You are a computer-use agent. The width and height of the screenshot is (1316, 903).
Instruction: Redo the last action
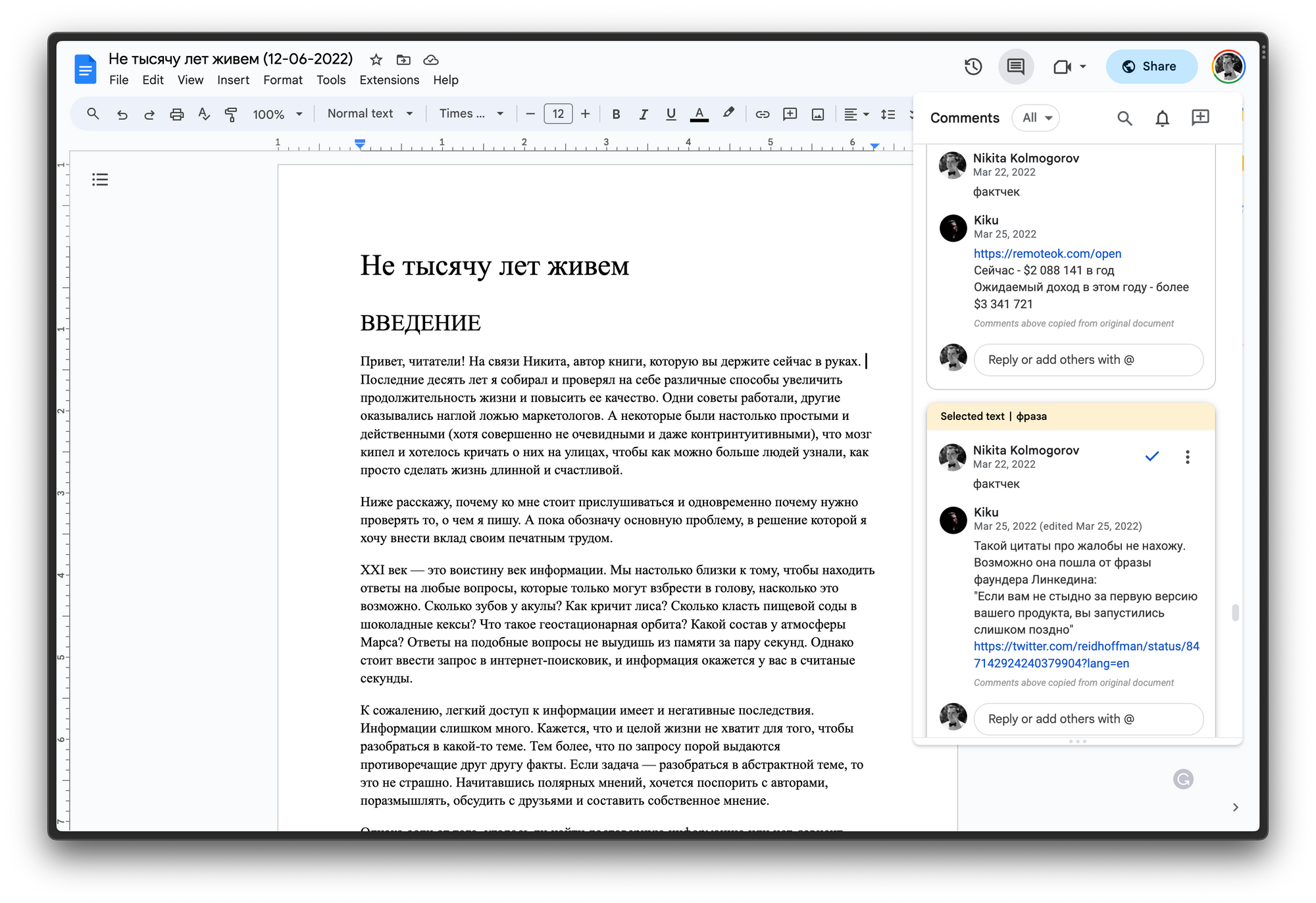(149, 114)
